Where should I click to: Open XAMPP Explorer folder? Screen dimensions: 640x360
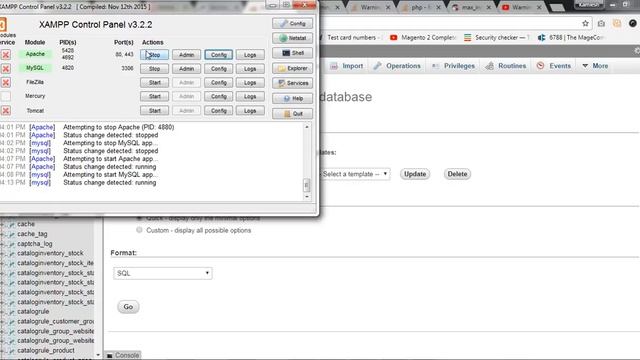click(x=292, y=68)
